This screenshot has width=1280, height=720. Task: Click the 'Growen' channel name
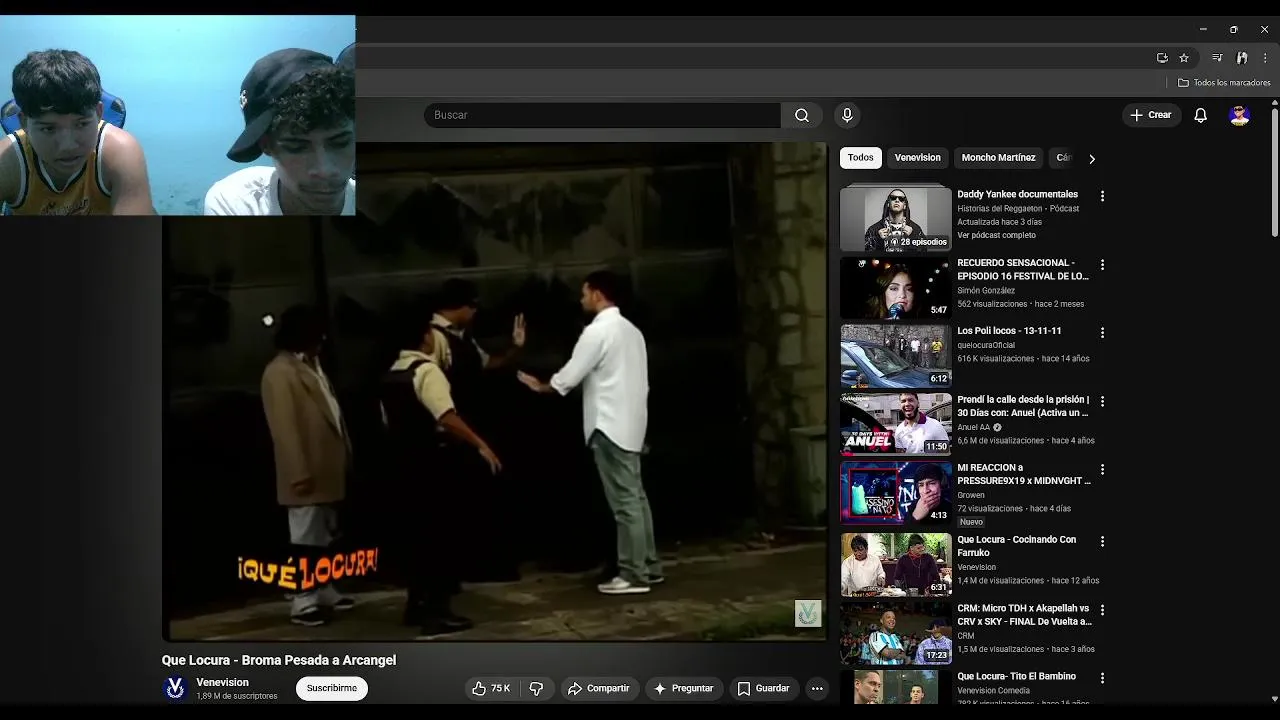971,495
